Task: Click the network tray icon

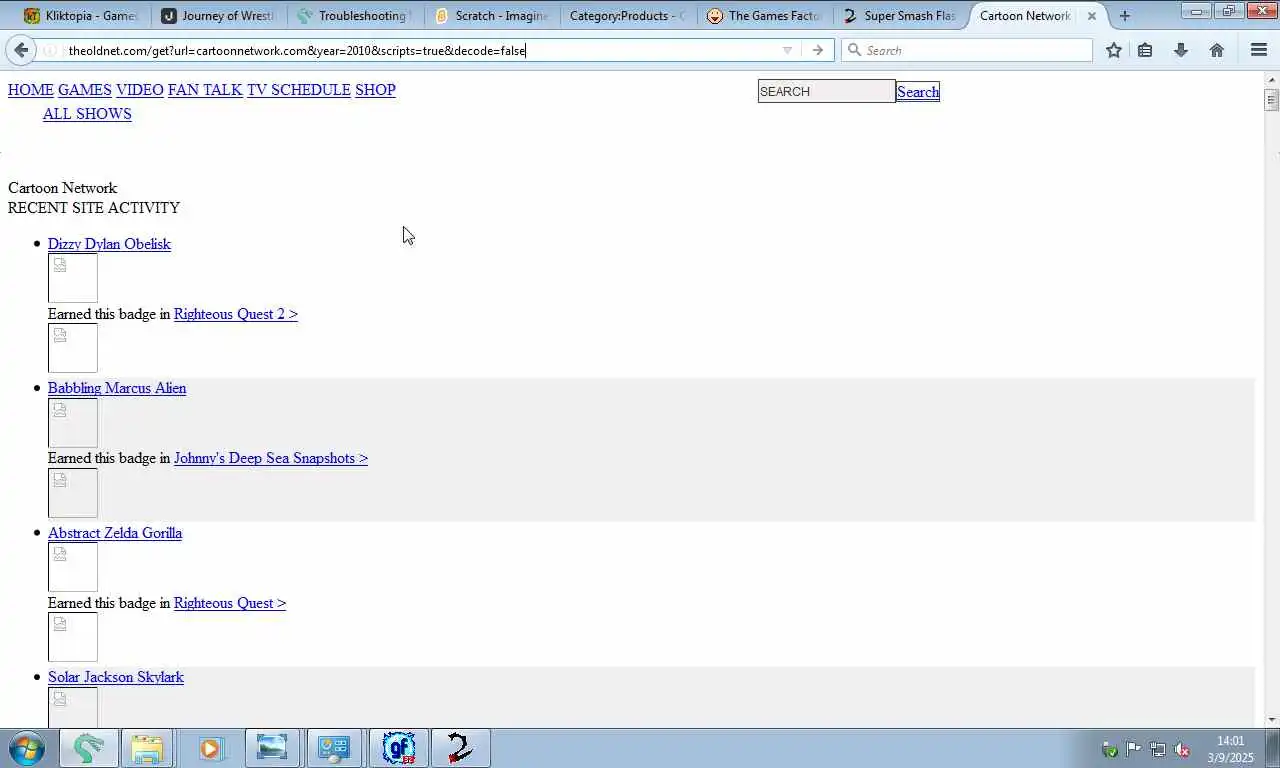Action: coord(1158,749)
